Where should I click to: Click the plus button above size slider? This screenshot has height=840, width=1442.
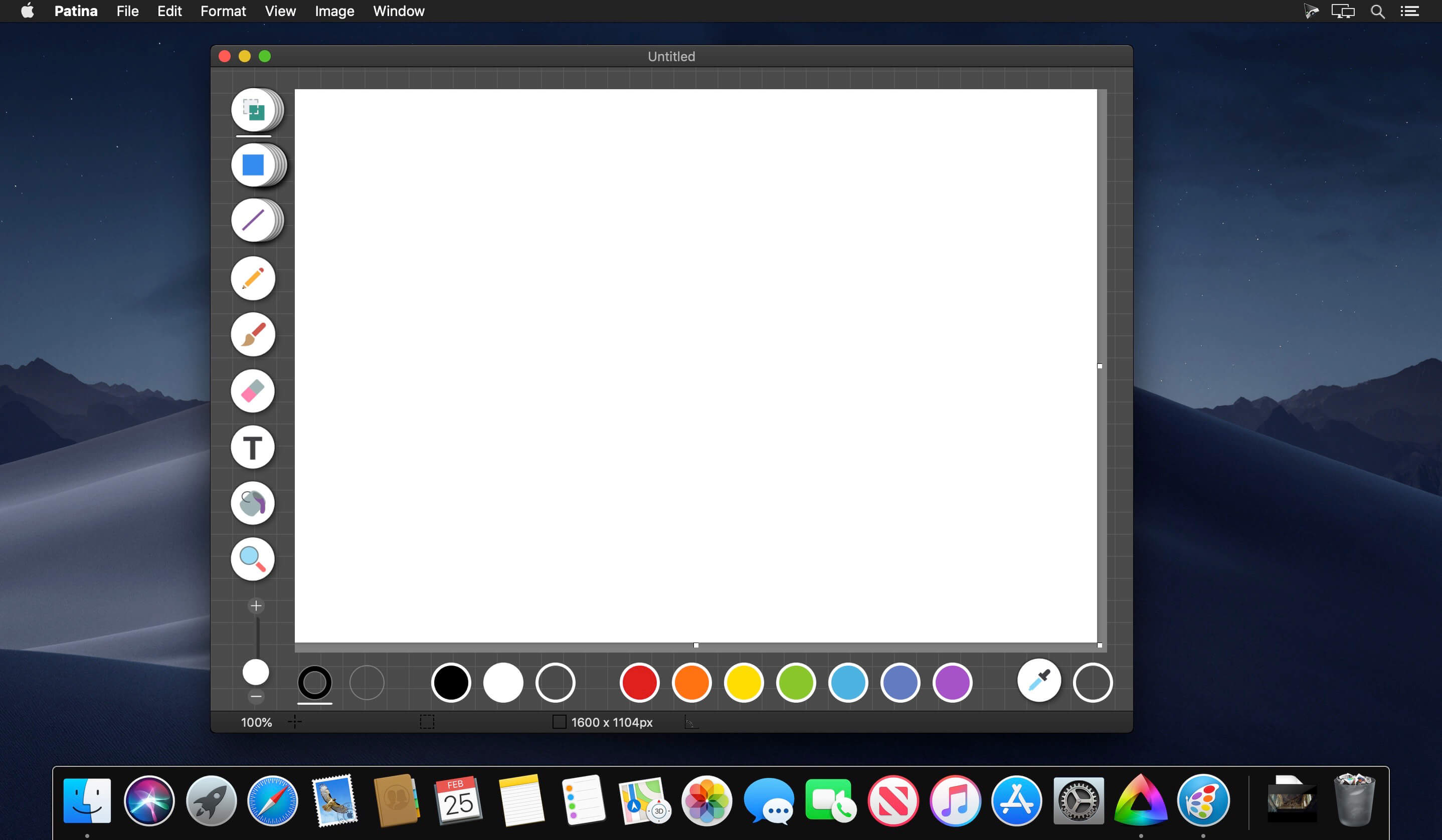click(256, 605)
